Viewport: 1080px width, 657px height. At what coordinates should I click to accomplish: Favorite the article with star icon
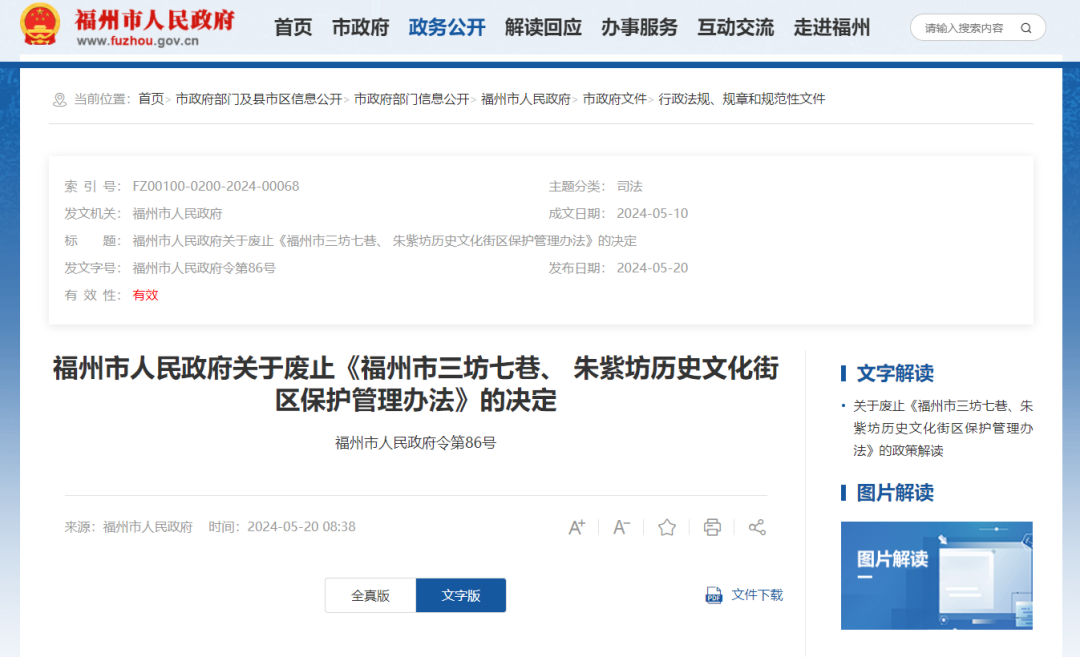point(667,528)
